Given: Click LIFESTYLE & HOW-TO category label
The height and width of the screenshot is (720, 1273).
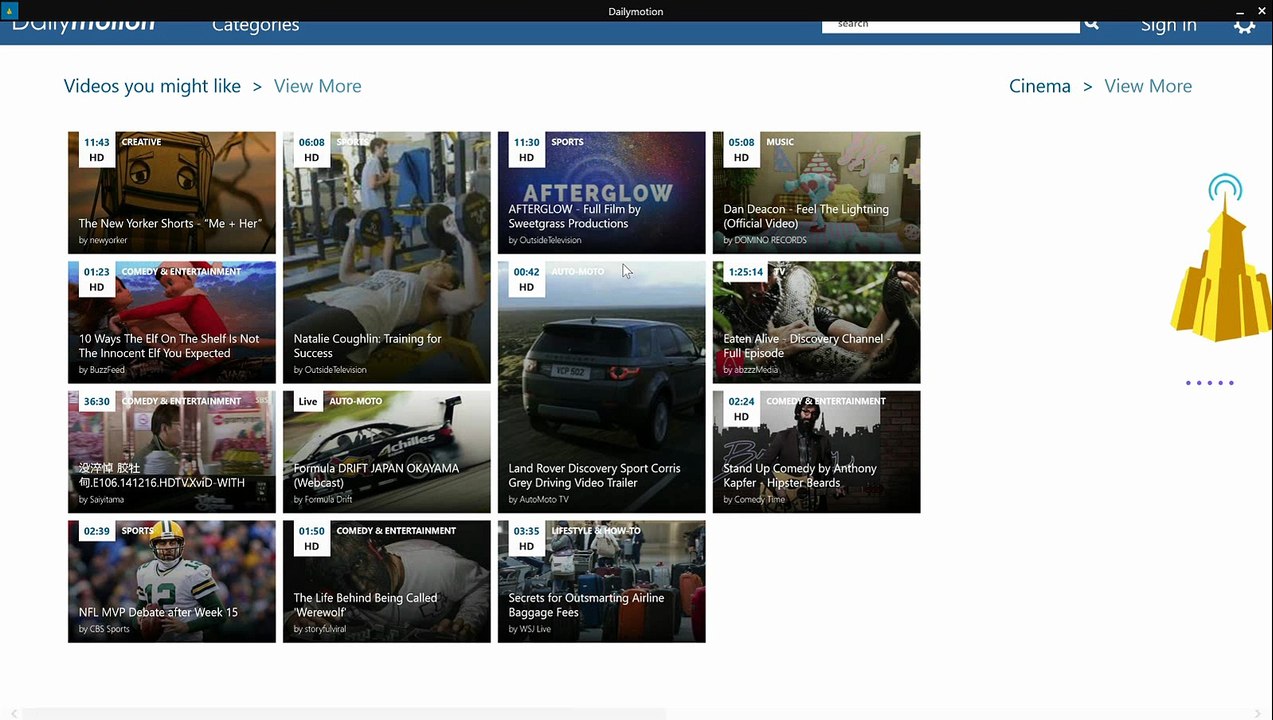Looking at the screenshot, I should pyautogui.click(x=596, y=531).
